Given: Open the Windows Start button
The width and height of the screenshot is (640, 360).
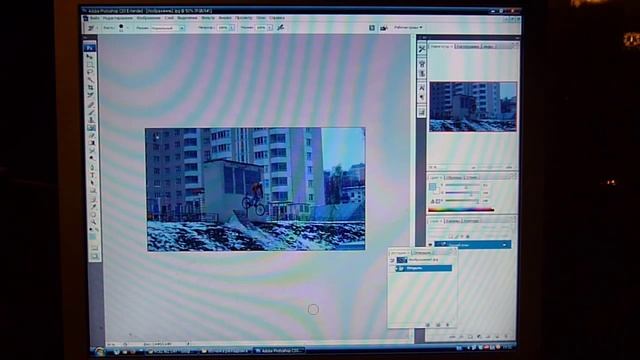Looking at the screenshot, I should 100,351.
